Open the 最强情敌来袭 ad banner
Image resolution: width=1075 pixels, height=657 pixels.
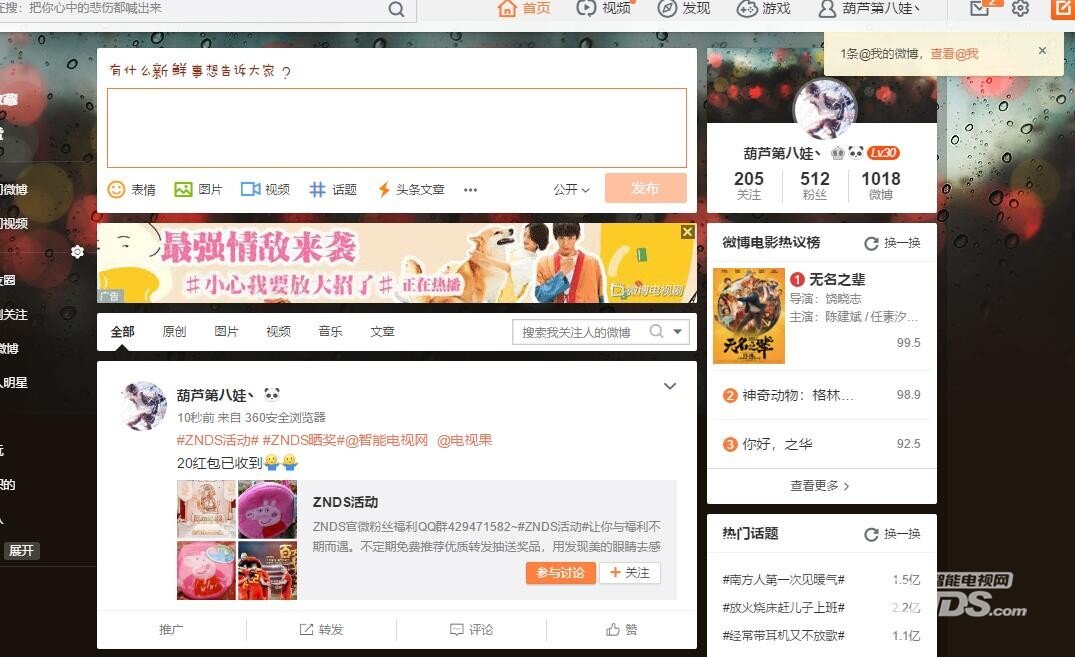click(396, 263)
